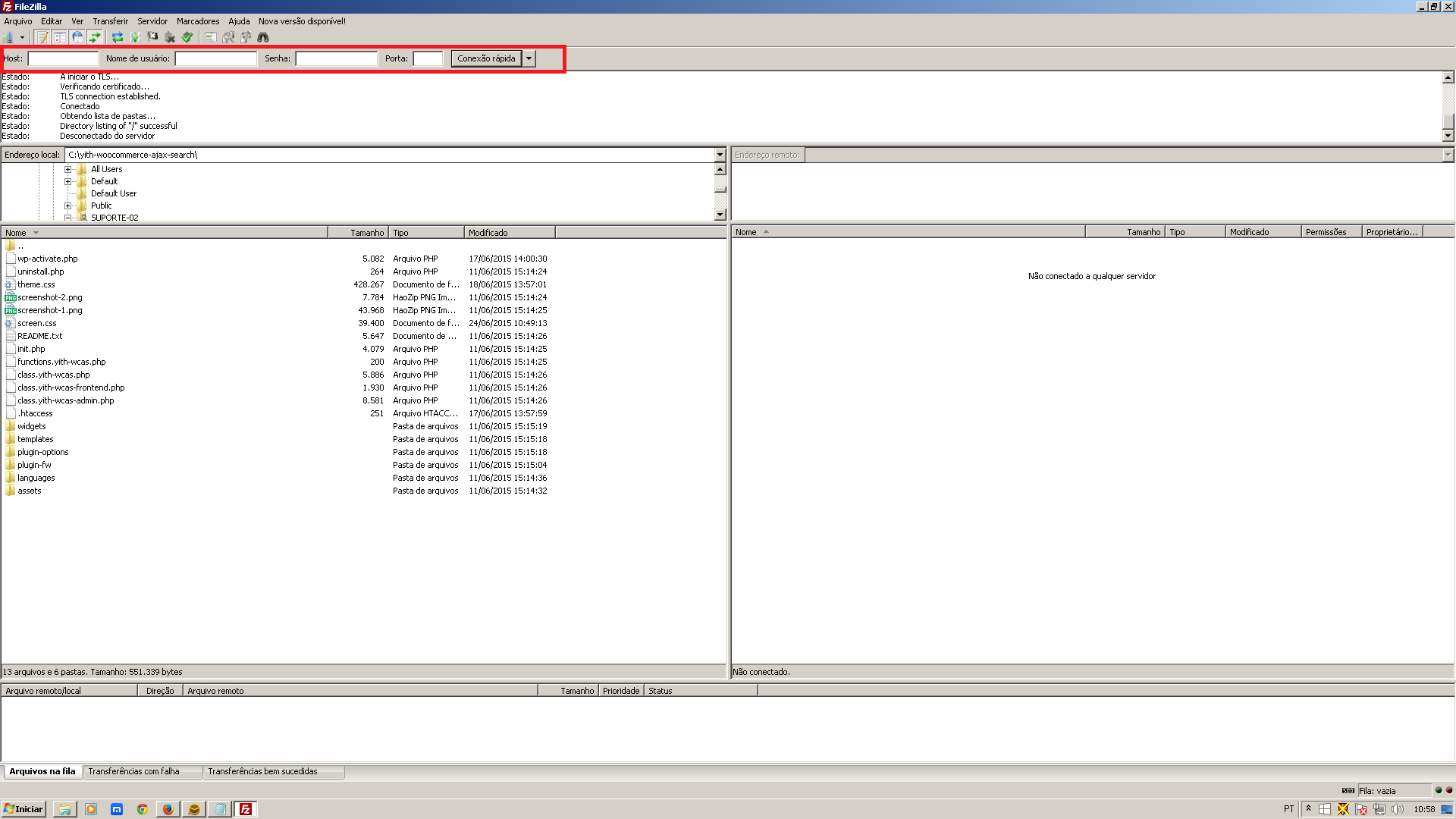Switch to Transferências com falha tab
The height and width of the screenshot is (819, 1456).
143,771
